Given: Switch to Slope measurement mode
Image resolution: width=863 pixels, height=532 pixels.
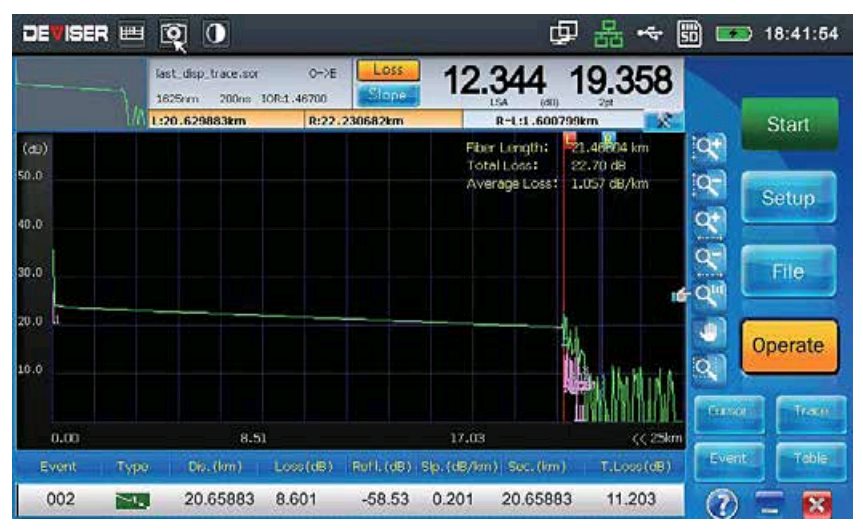Looking at the screenshot, I should (386, 95).
